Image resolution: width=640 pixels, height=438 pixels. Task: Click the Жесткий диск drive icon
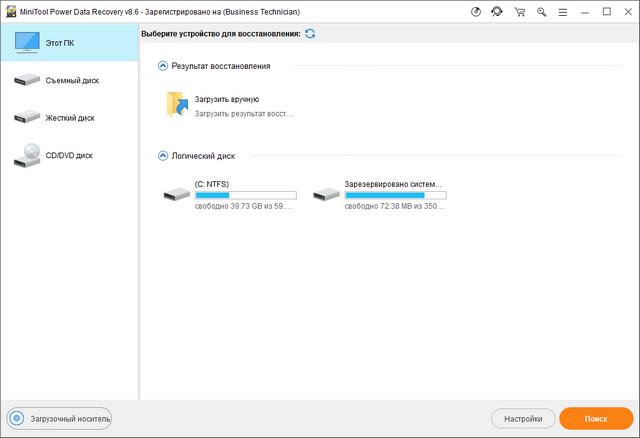point(27,117)
